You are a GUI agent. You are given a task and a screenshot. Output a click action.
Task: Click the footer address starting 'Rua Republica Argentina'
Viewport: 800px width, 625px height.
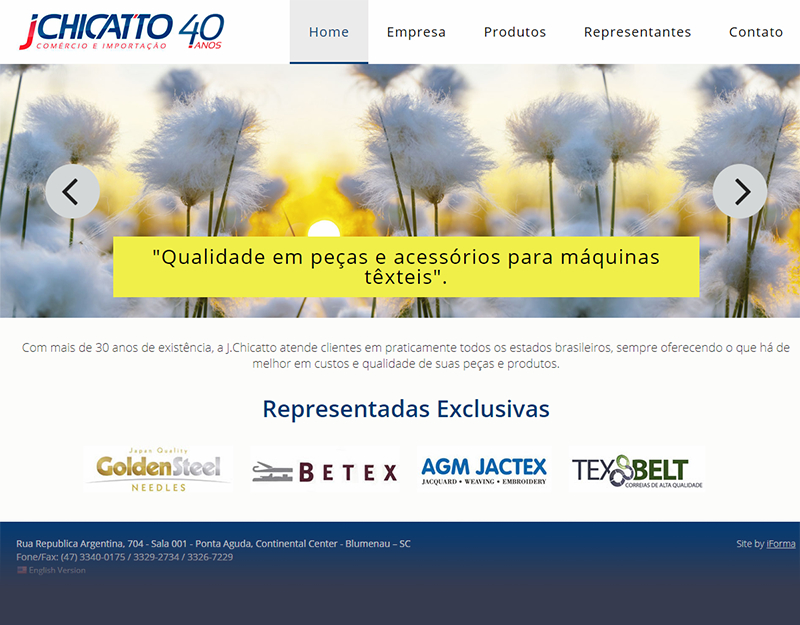[x=213, y=544]
